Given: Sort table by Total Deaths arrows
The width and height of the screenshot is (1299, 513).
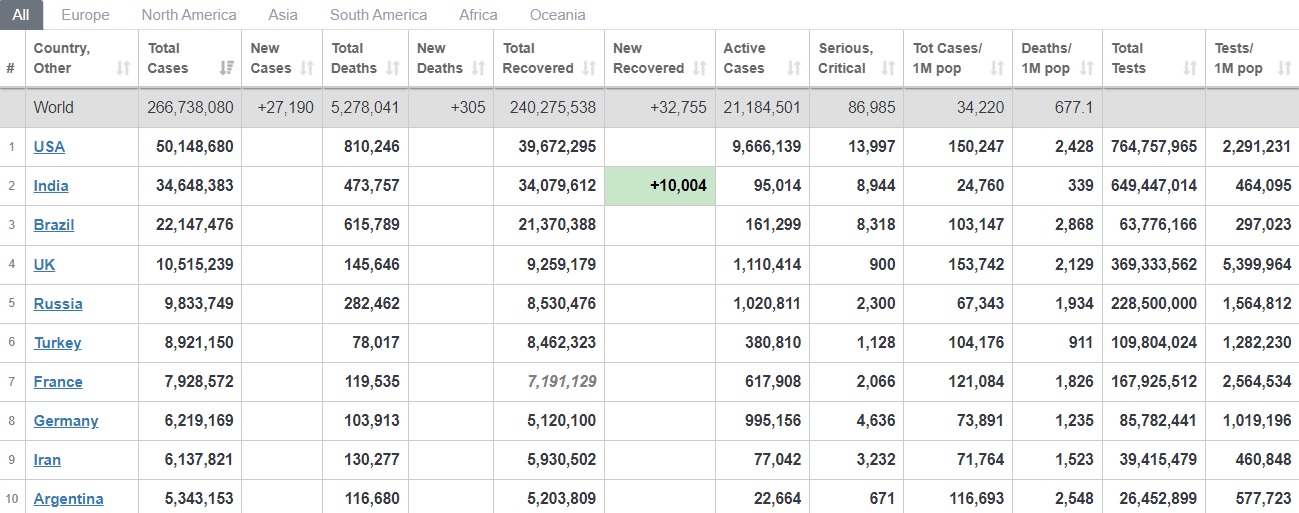Looking at the screenshot, I should click(393, 68).
